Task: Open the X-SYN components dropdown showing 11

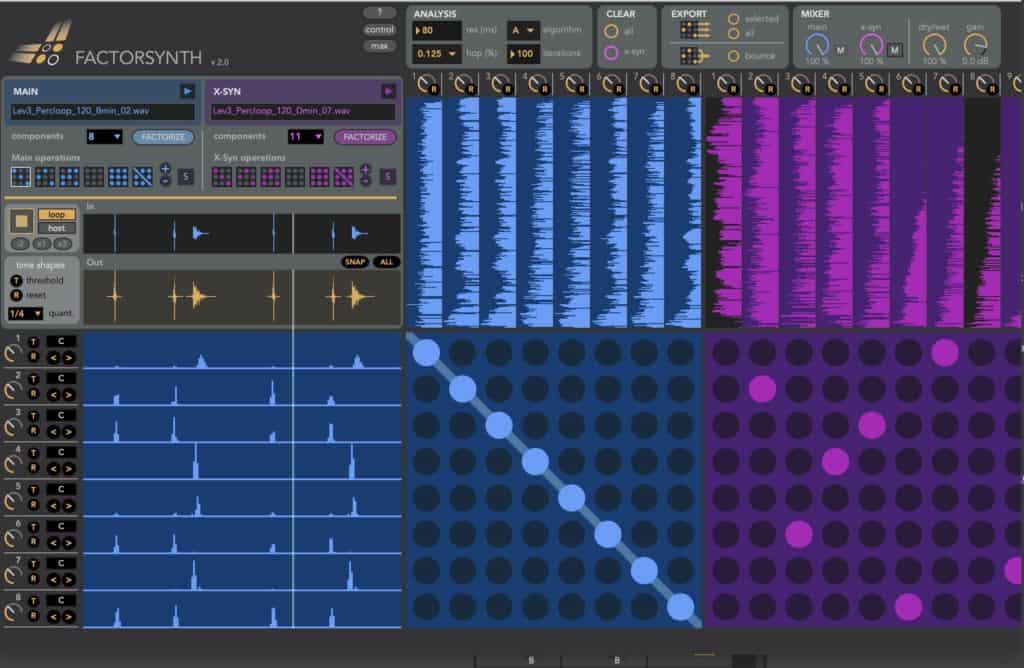Action: (x=305, y=136)
